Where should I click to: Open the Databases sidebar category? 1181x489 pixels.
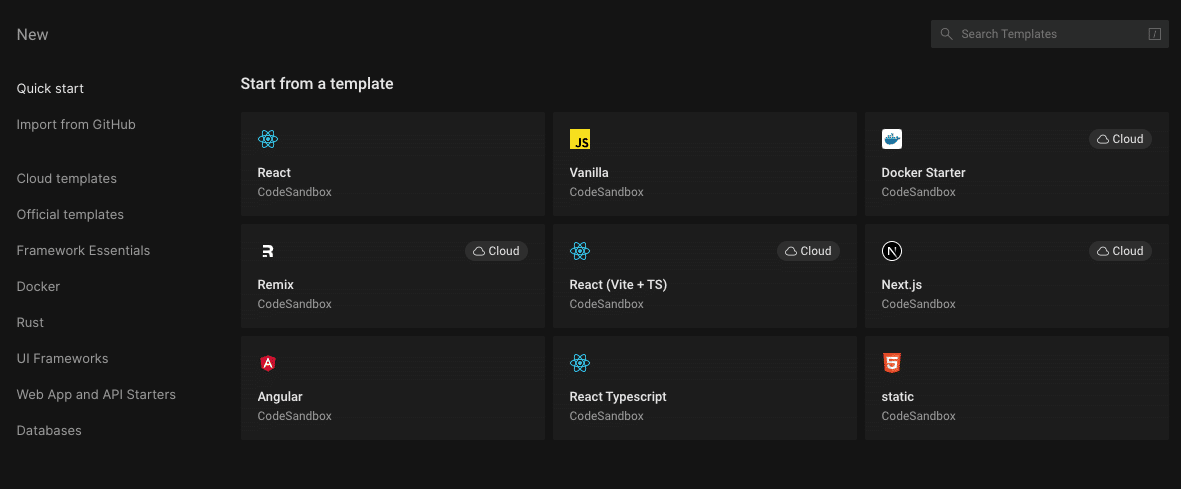point(49,431)
